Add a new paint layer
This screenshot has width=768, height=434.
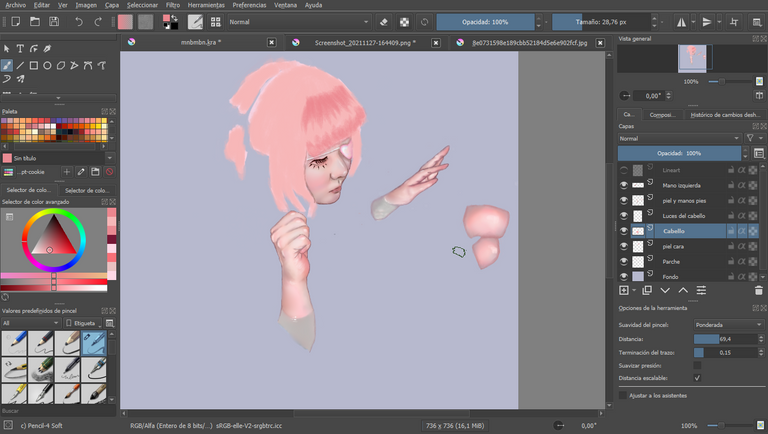624,290
